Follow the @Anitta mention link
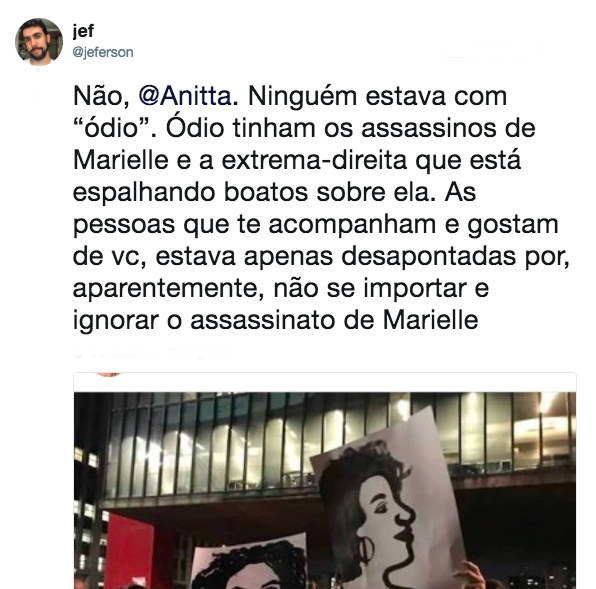 click(185, 96)
